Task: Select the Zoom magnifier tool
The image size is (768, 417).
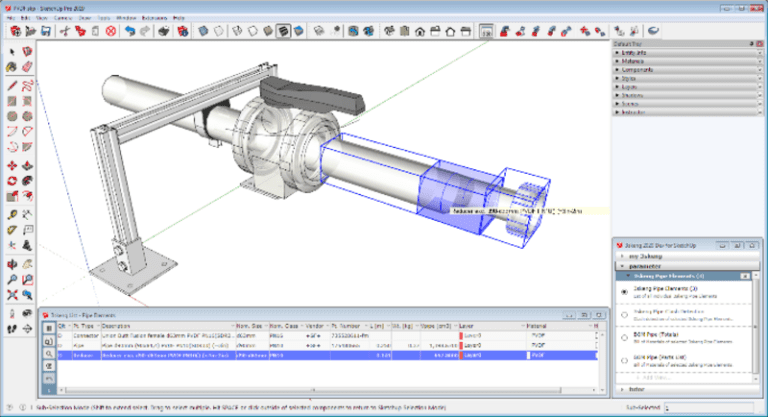Action: pos(12,280)
